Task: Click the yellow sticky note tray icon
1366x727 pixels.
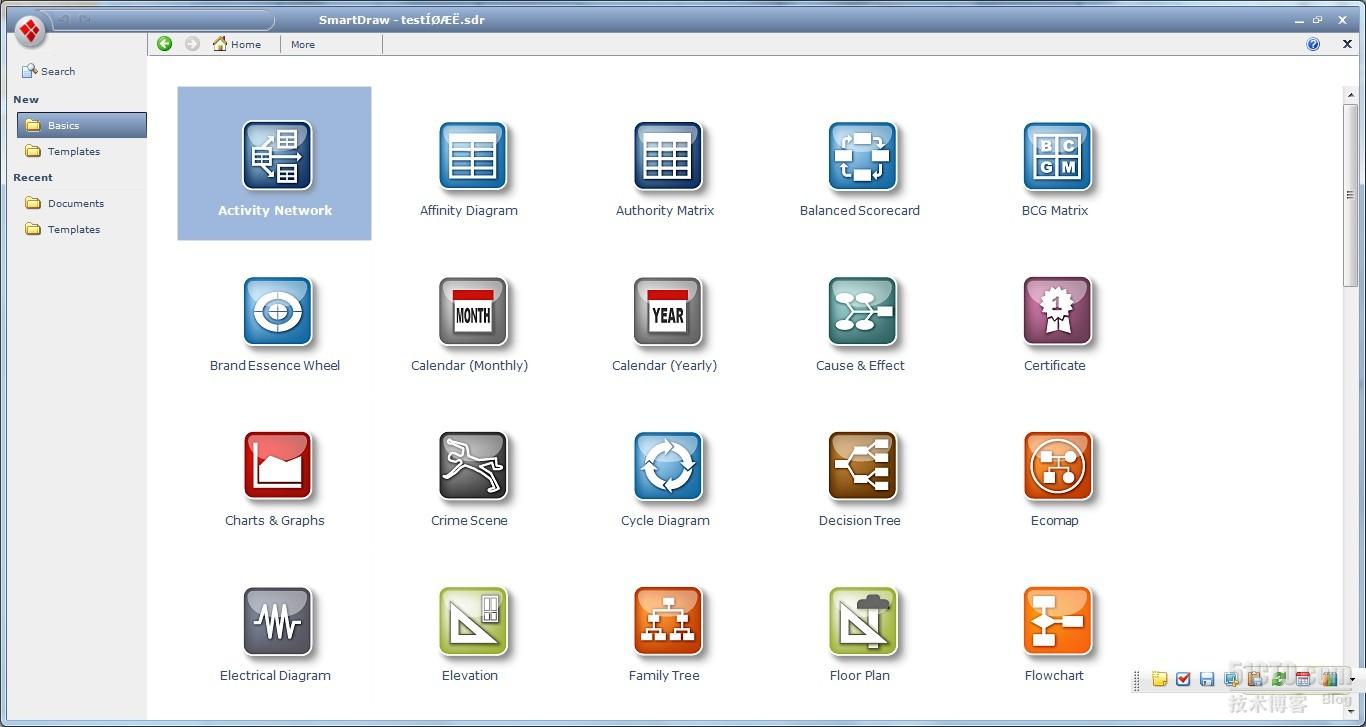Action: 1160,679
